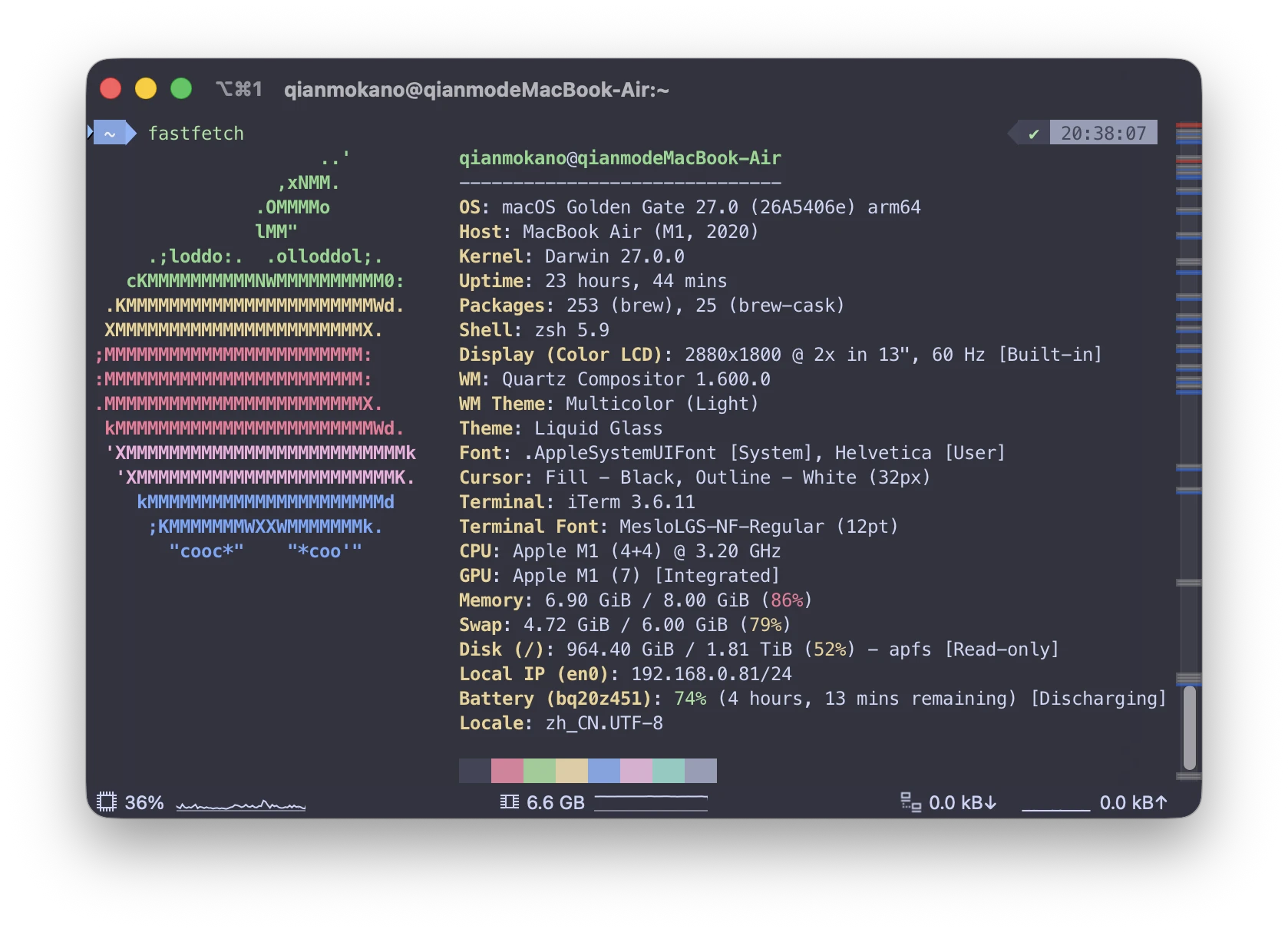Viewport: 1288px width, 932px height.
Task: Click the "0.0 kB↑" upload rate
Action: click(1134, 803)
